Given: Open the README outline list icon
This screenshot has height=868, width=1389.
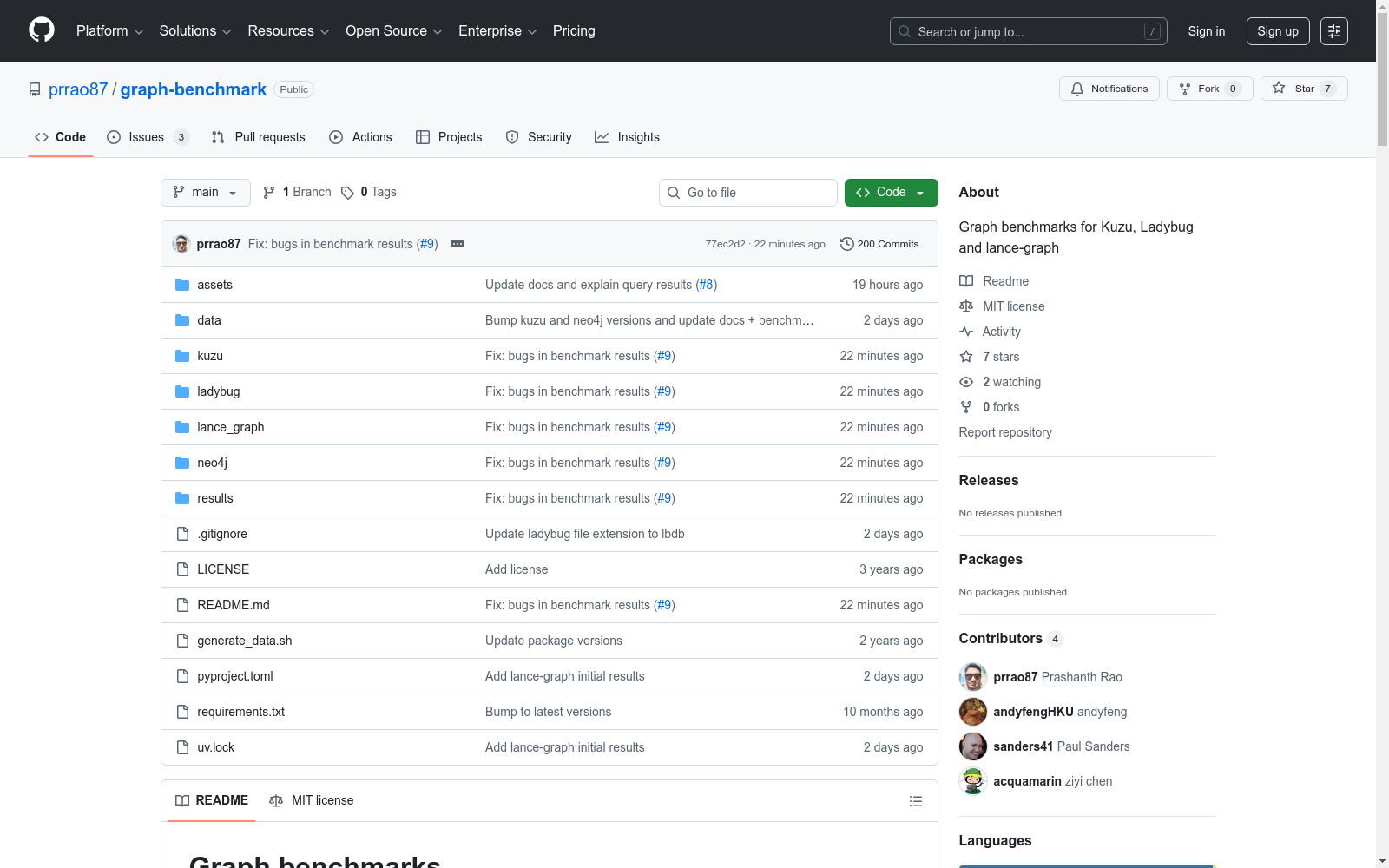Looking at the screenshot, I should pyautogui.click(x=916, y=801).
